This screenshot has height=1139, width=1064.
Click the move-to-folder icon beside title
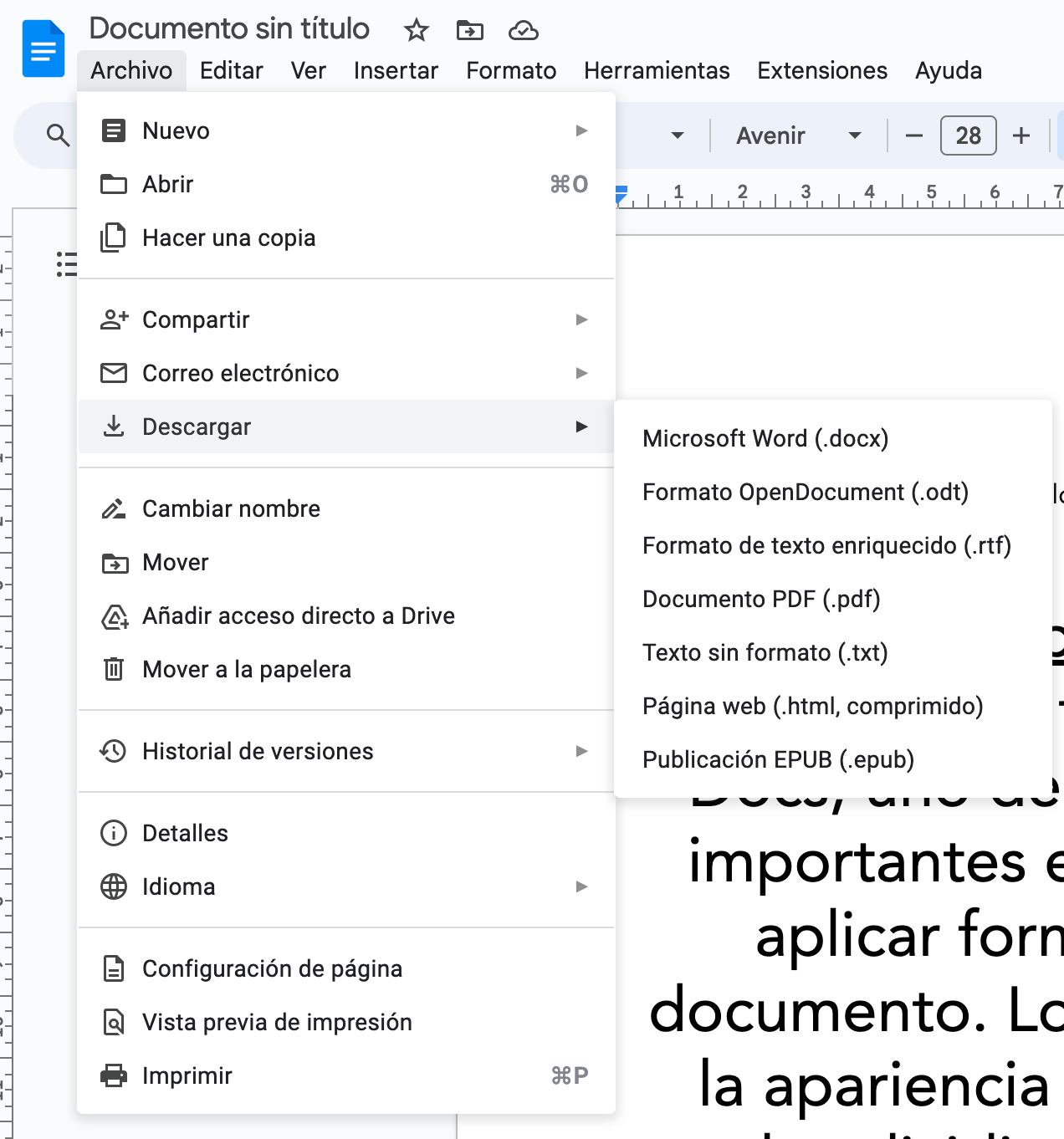[x=469, y=31]
